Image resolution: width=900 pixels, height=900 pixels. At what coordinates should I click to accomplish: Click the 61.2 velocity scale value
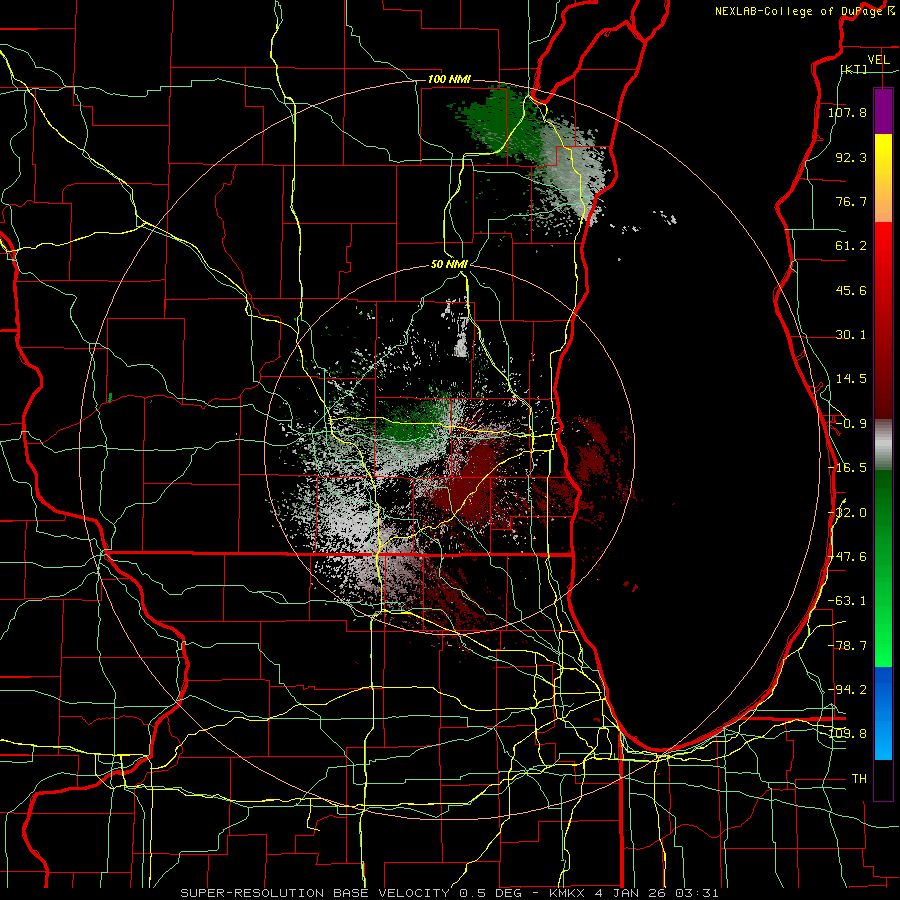tap(851, 246)
